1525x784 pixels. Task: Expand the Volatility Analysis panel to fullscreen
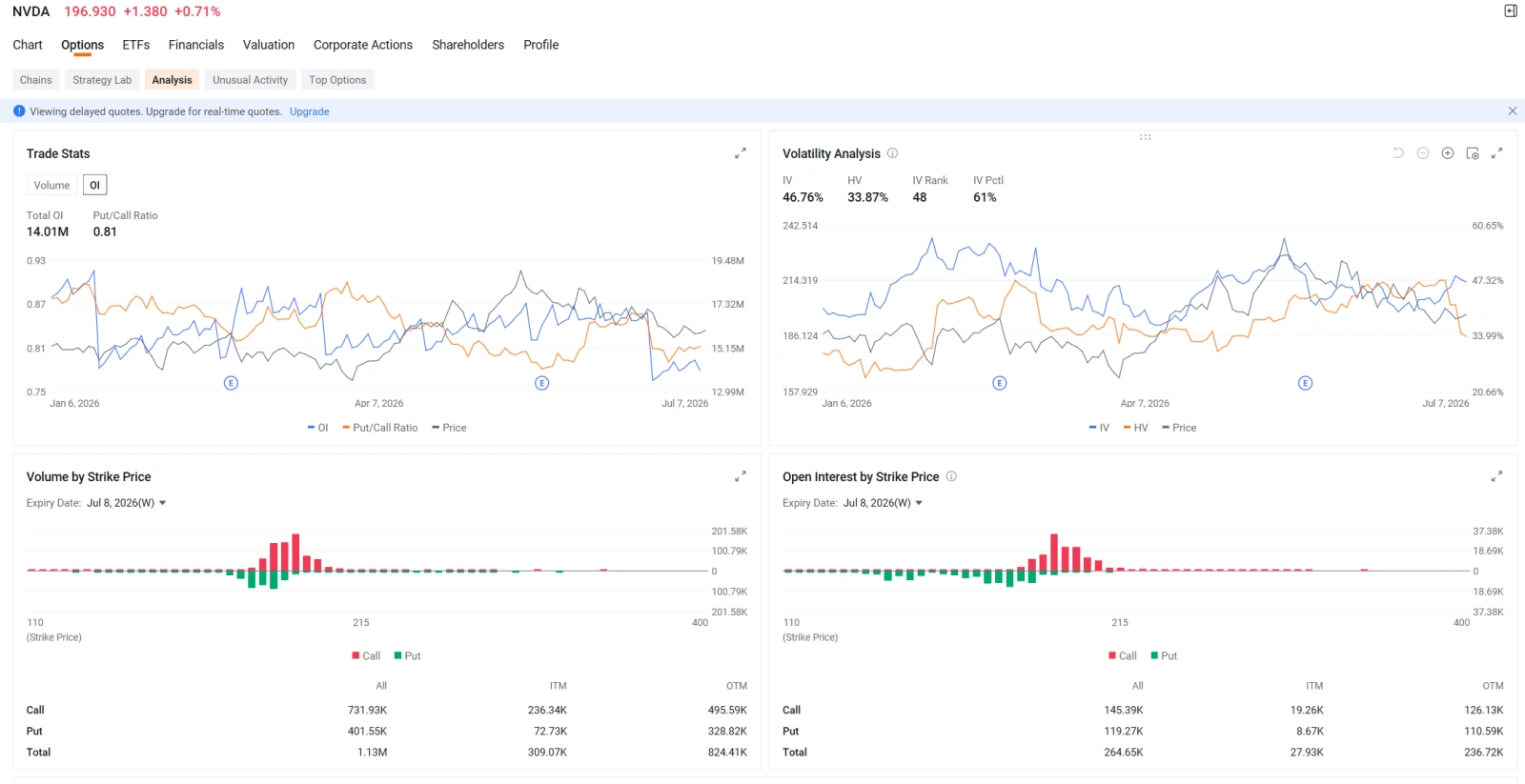[1496, 153]
